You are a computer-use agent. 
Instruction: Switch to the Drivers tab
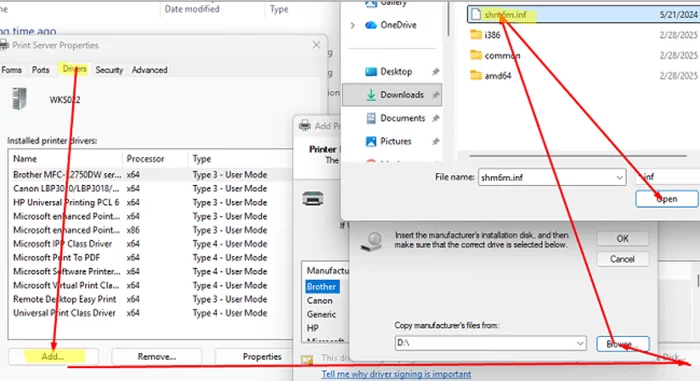pyautogui.click(x=75, y=69)
